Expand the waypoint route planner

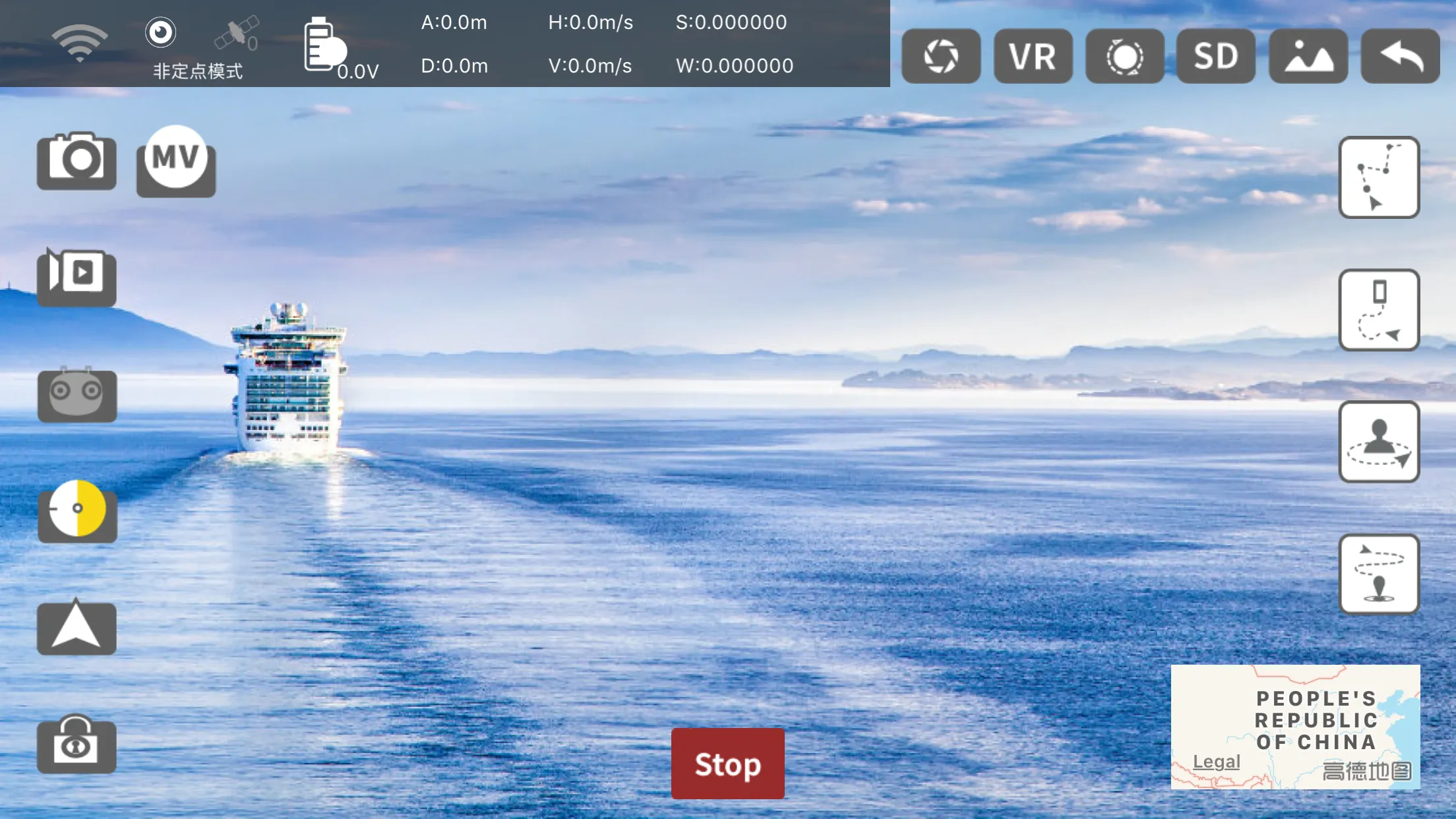(1378, 177)
